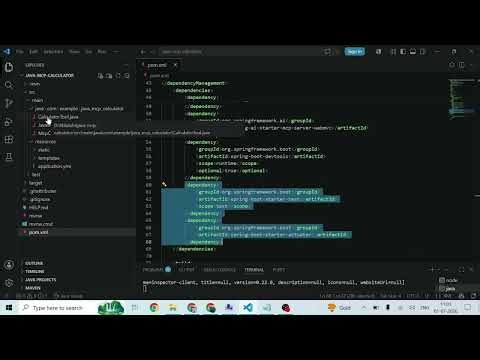This screenshot has width=480, height=360.
Task: Open the Run menu
Action: (x=102, y=52)
